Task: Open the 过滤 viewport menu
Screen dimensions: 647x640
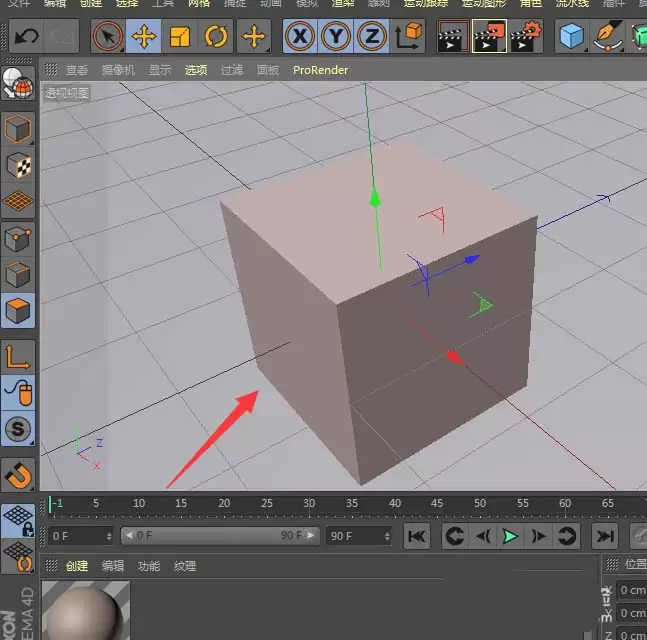Action: (232, 70)
